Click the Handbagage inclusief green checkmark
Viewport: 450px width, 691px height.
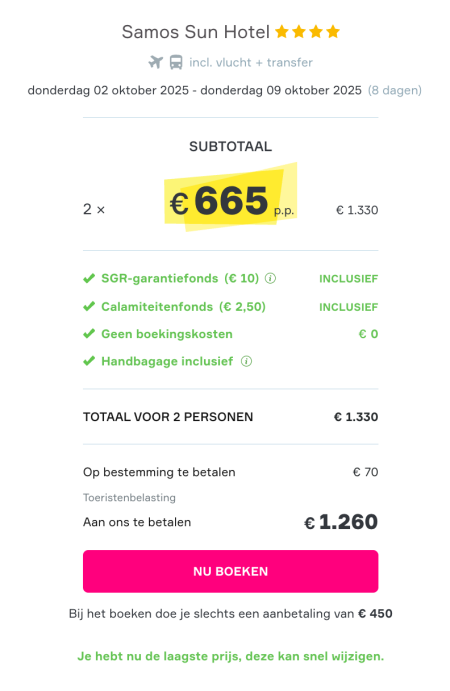click(89, 361)
